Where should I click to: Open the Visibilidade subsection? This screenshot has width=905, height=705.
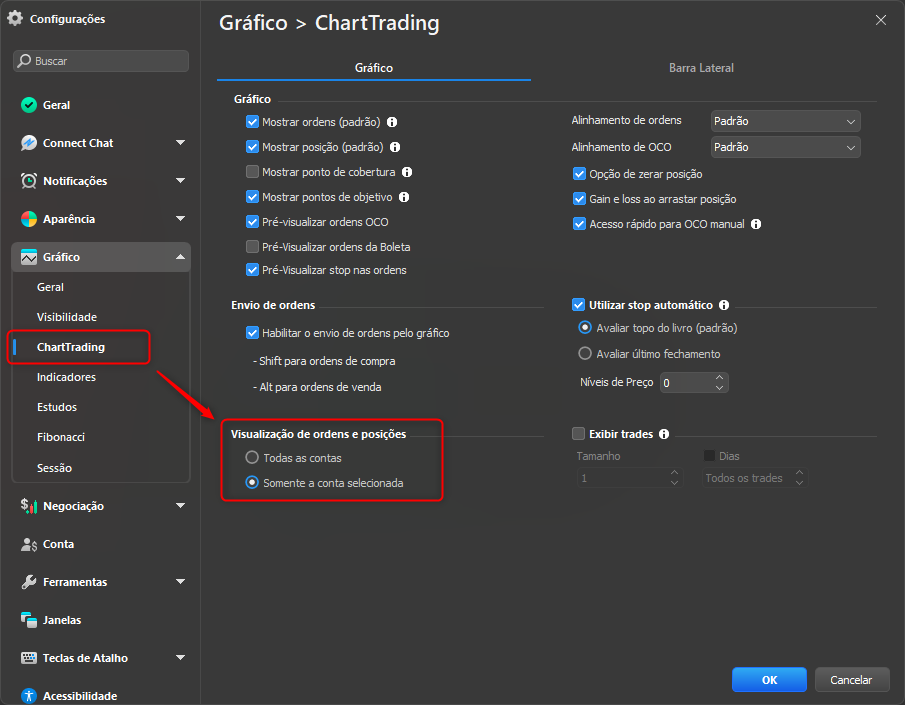tap(67, 317)
